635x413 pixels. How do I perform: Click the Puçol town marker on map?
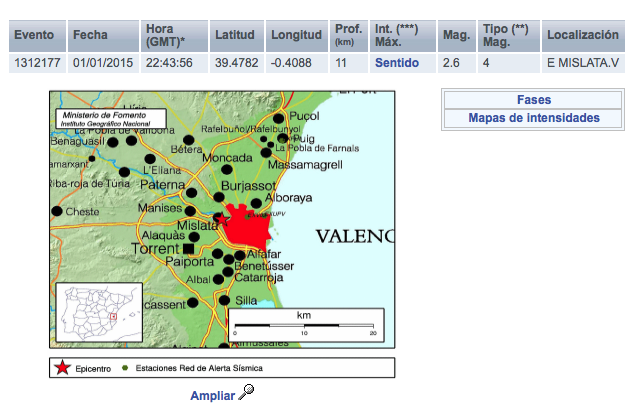click(x=278, y=119)
